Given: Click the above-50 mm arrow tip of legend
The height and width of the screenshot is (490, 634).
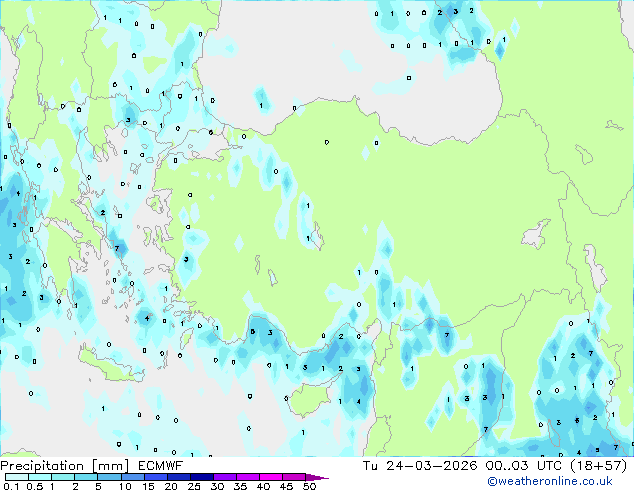Looking at the screenshot, I should 317,477.
